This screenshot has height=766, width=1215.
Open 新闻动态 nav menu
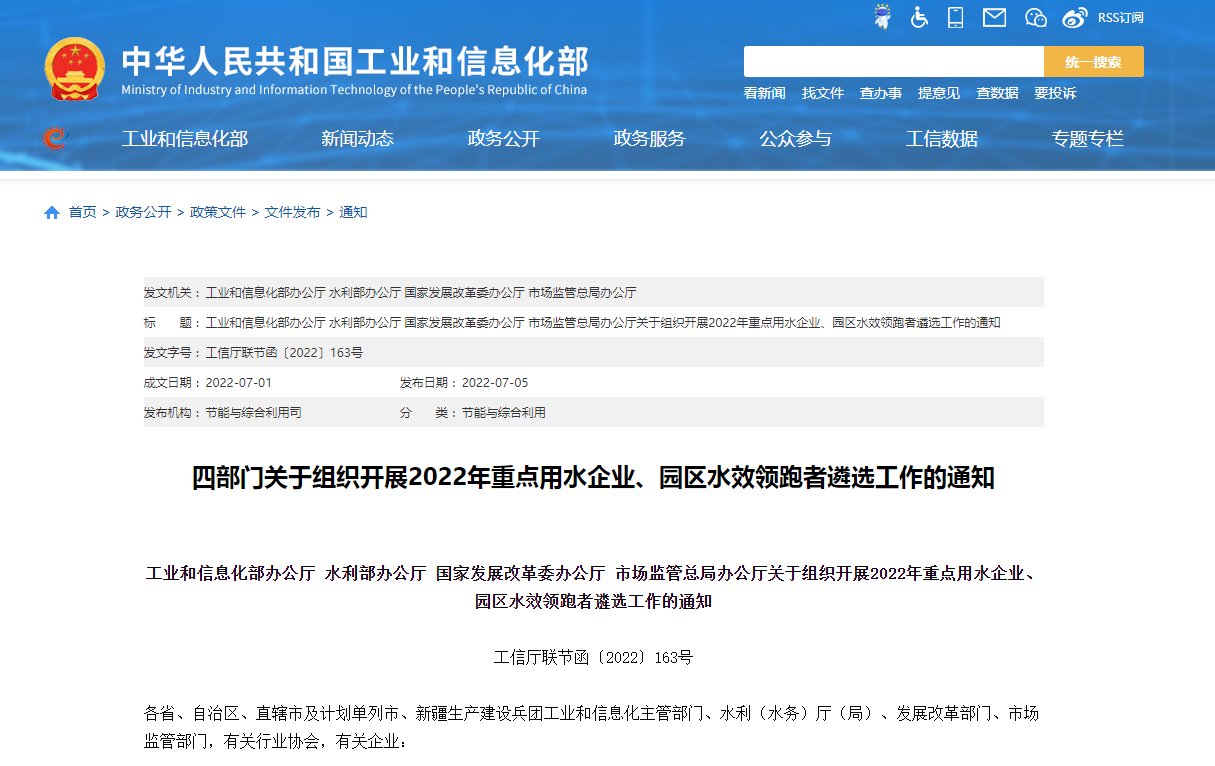(357, 139)
